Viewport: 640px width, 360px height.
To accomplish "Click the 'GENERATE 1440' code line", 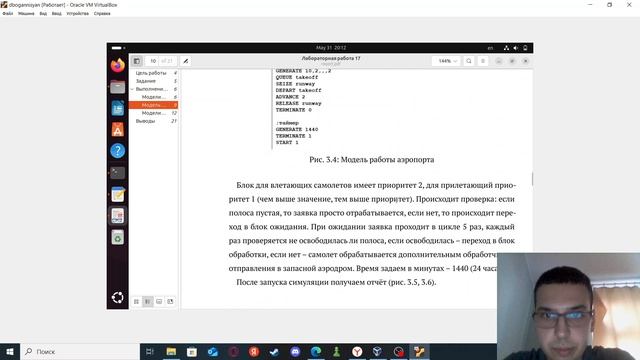I will (x=297, y=129).
